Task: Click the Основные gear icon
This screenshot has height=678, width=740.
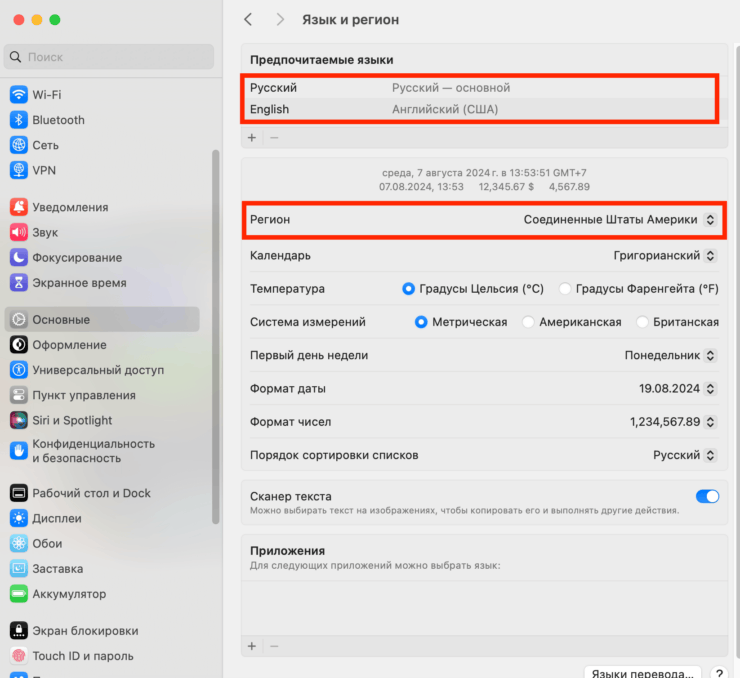Action: pyautogui.click(x=18, y=319)
